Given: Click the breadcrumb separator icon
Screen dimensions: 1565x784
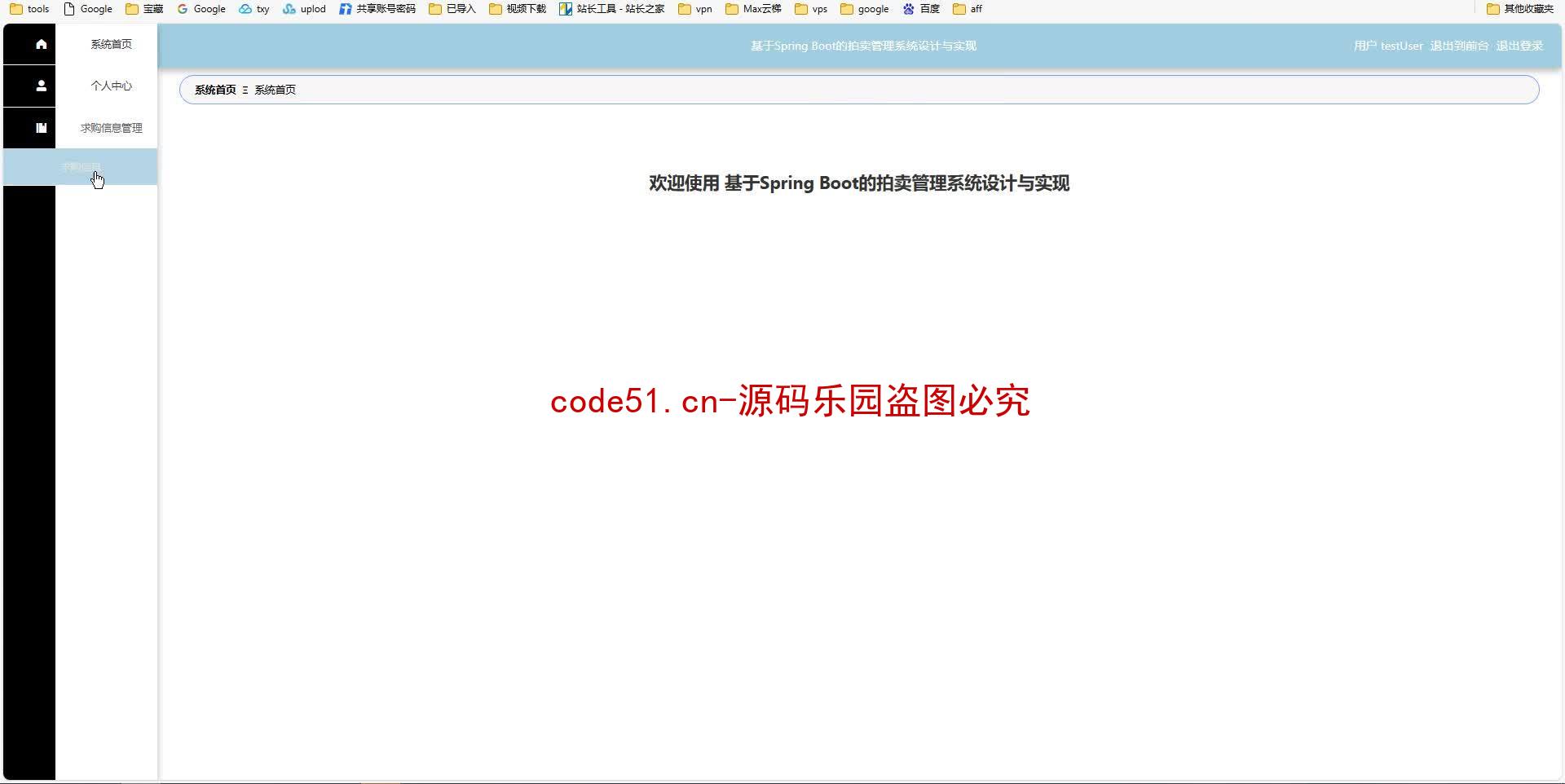Looking at the screenshot, I should (x=245, y=90).
